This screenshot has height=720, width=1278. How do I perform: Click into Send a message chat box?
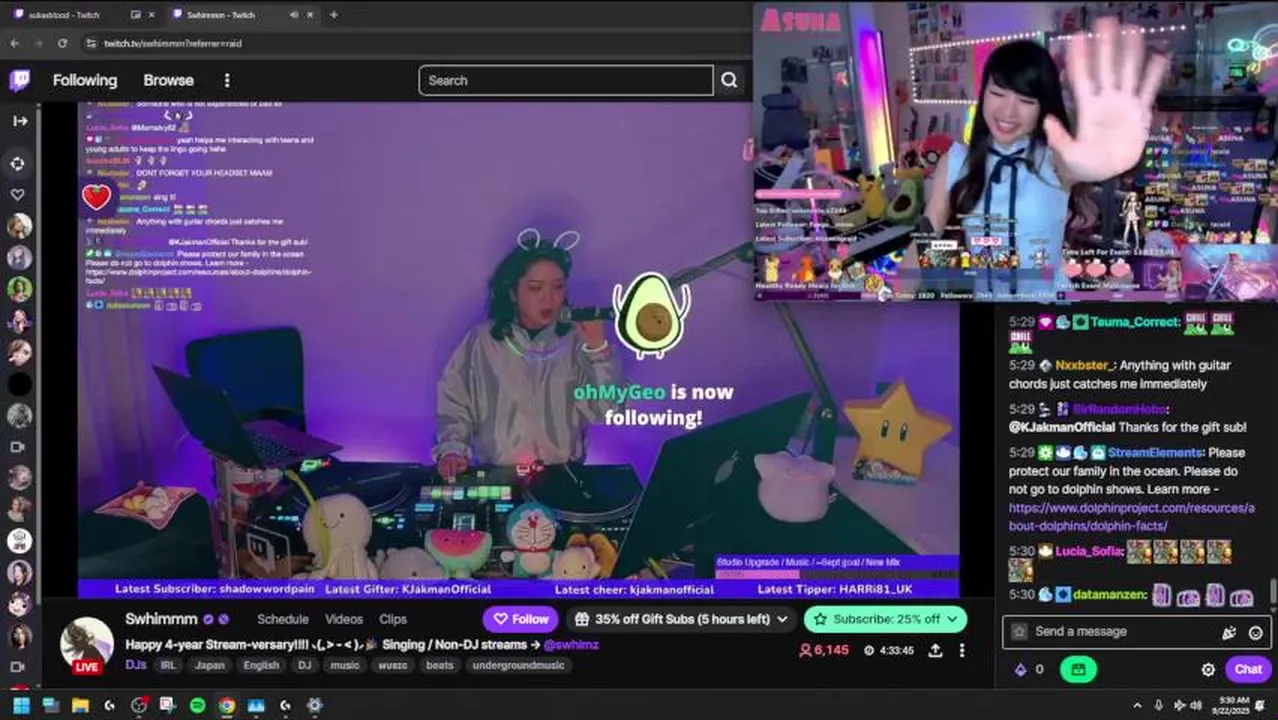1120,631
